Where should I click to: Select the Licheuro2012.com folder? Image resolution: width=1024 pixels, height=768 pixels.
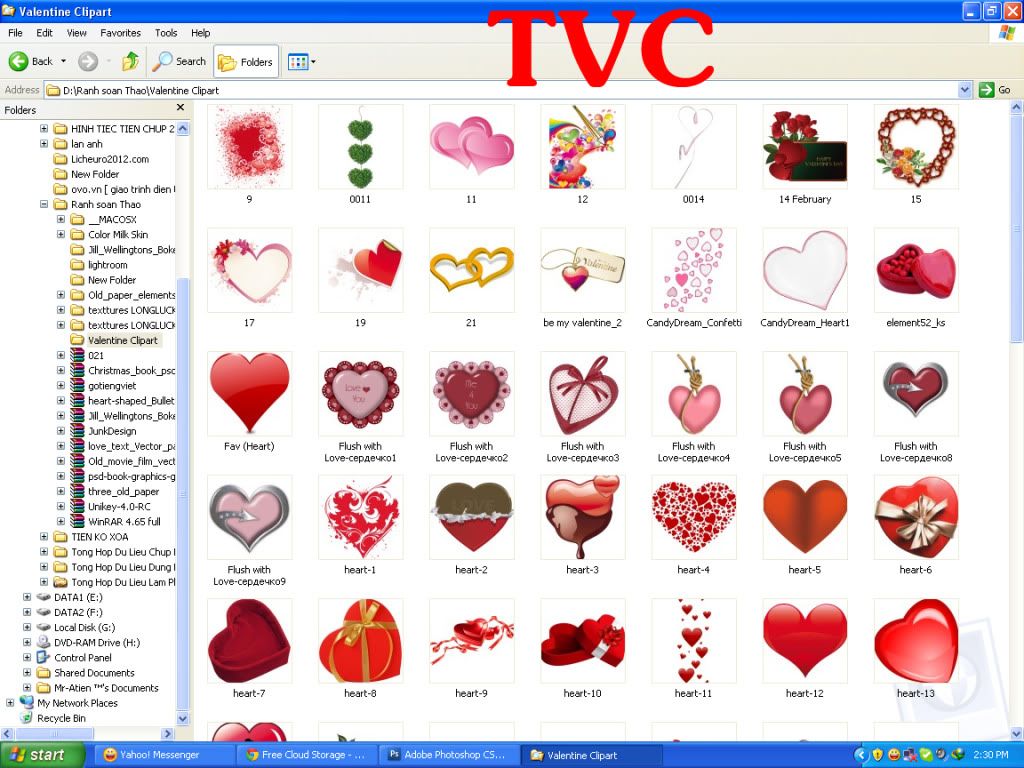(x=110, y=159)
